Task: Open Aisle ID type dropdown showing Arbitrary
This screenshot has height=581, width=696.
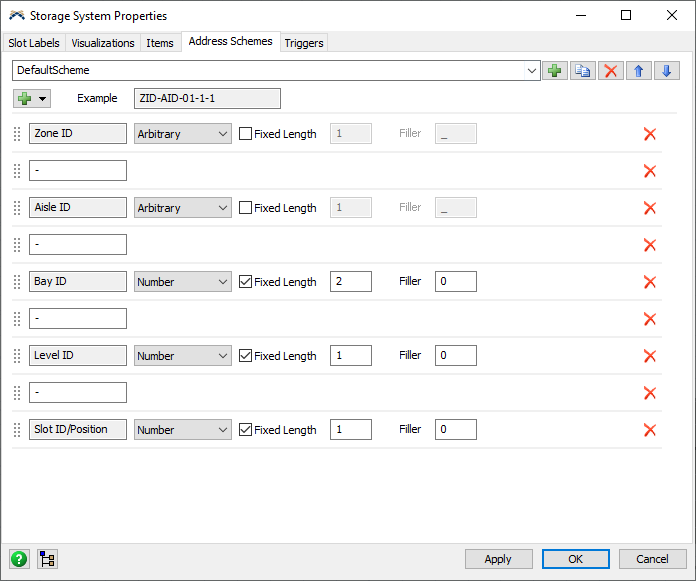Action: (183, 208)
